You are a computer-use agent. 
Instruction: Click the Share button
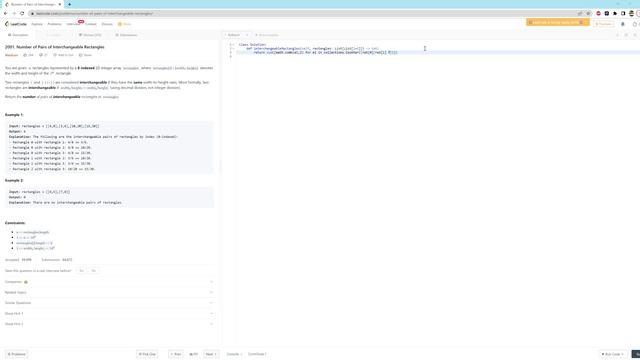[x=85, y=55]
